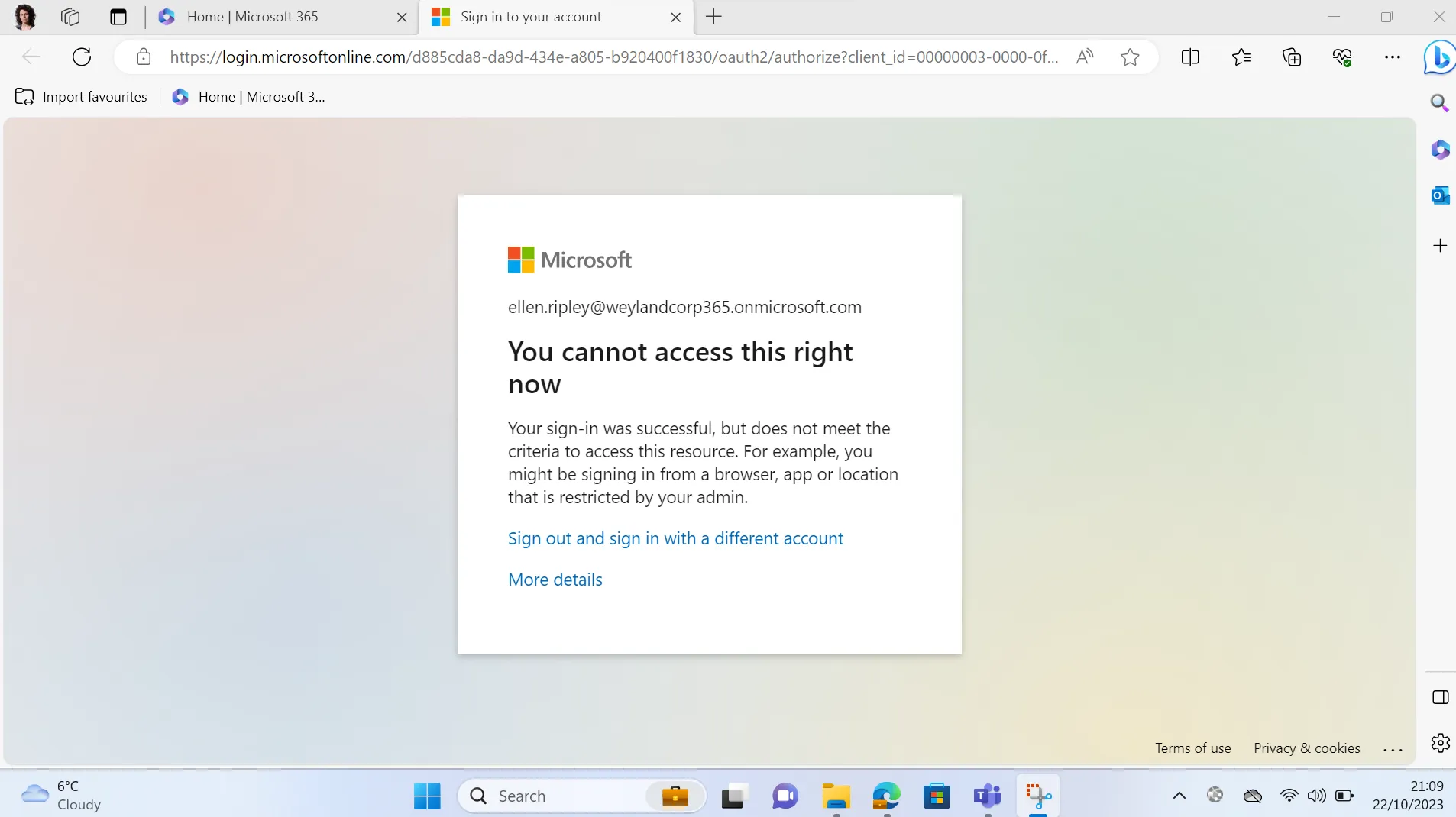Open a new browser tab

coord(713,17)
